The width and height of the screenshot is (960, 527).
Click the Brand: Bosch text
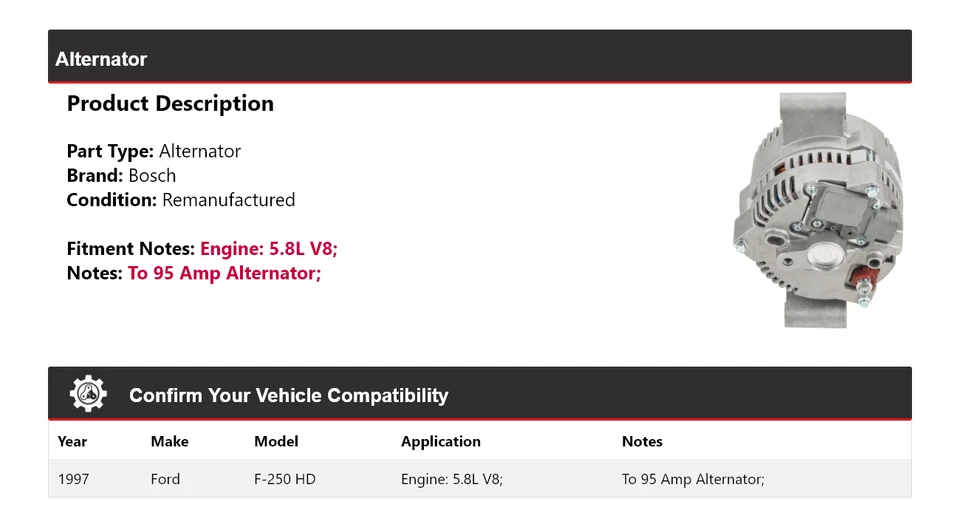[x=121, y=176]
